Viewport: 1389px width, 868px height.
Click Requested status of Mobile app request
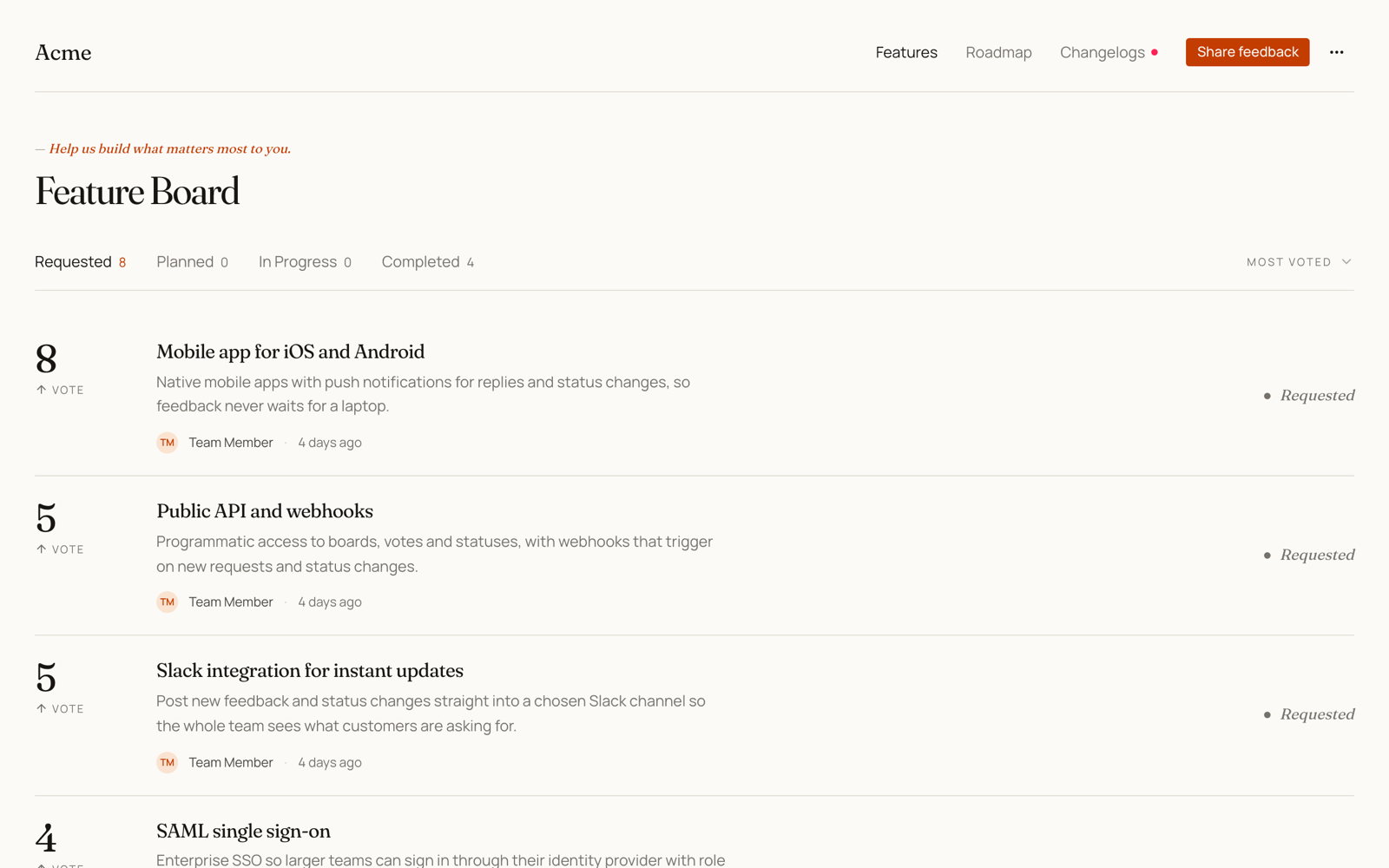pos(1309,396)
